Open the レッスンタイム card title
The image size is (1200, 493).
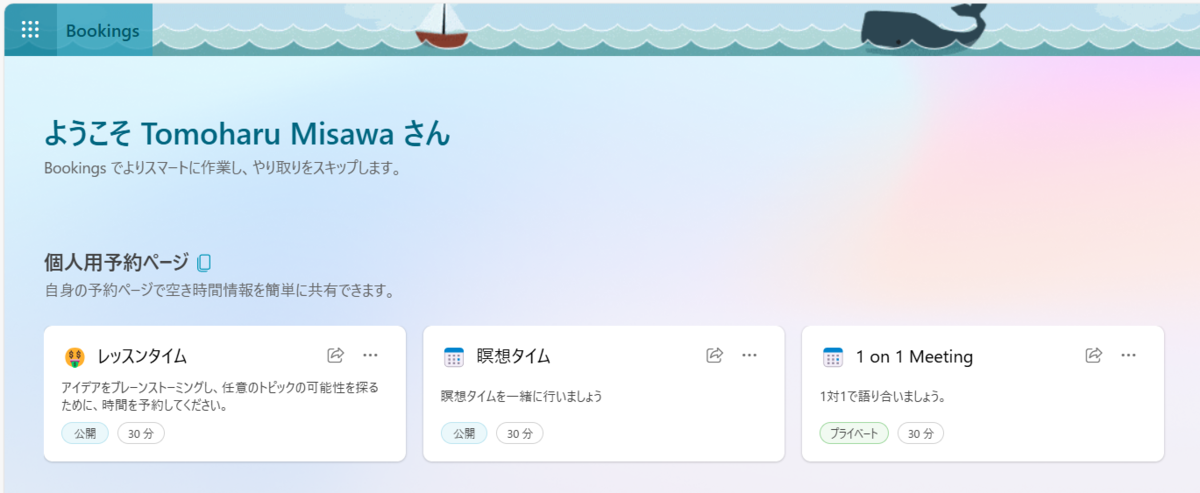tap(142, 357)
